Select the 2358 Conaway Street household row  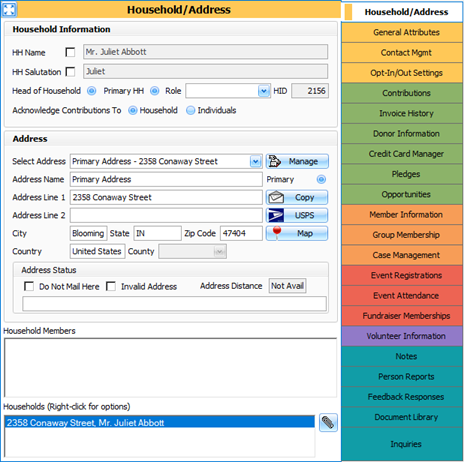(159, 423)
